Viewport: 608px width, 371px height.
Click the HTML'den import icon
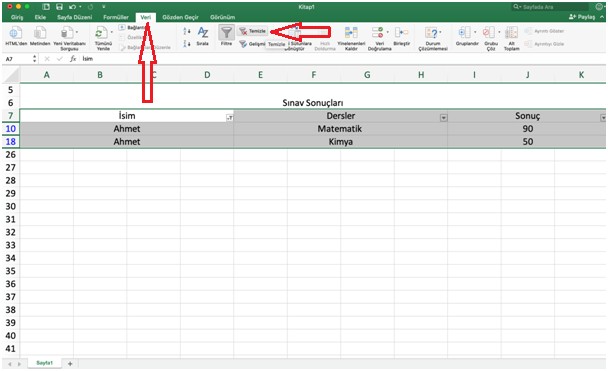point(16,33)
